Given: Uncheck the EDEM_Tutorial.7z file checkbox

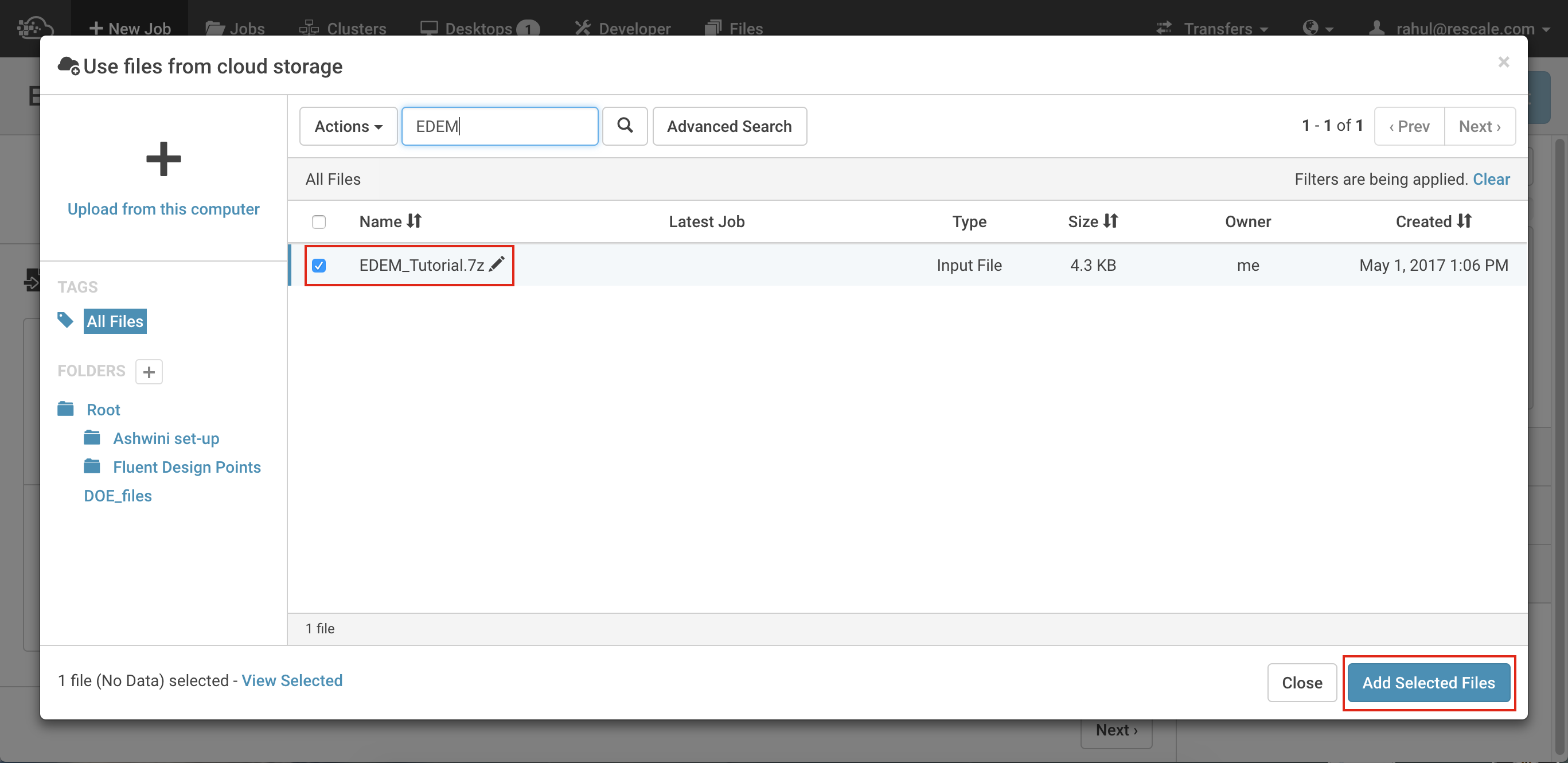Looking at the screenshot, I should tap(319, 266).
